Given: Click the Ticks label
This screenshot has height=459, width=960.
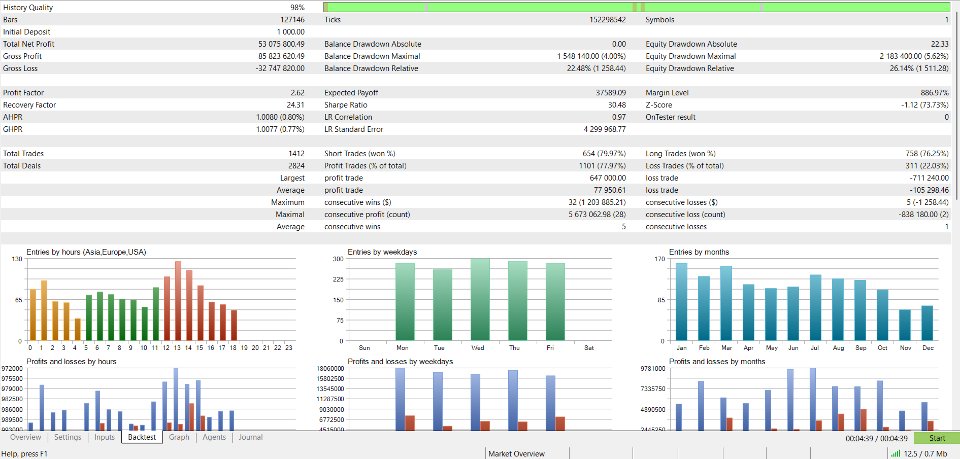Looking at the screenshot, I should click(x=332, y=20).
